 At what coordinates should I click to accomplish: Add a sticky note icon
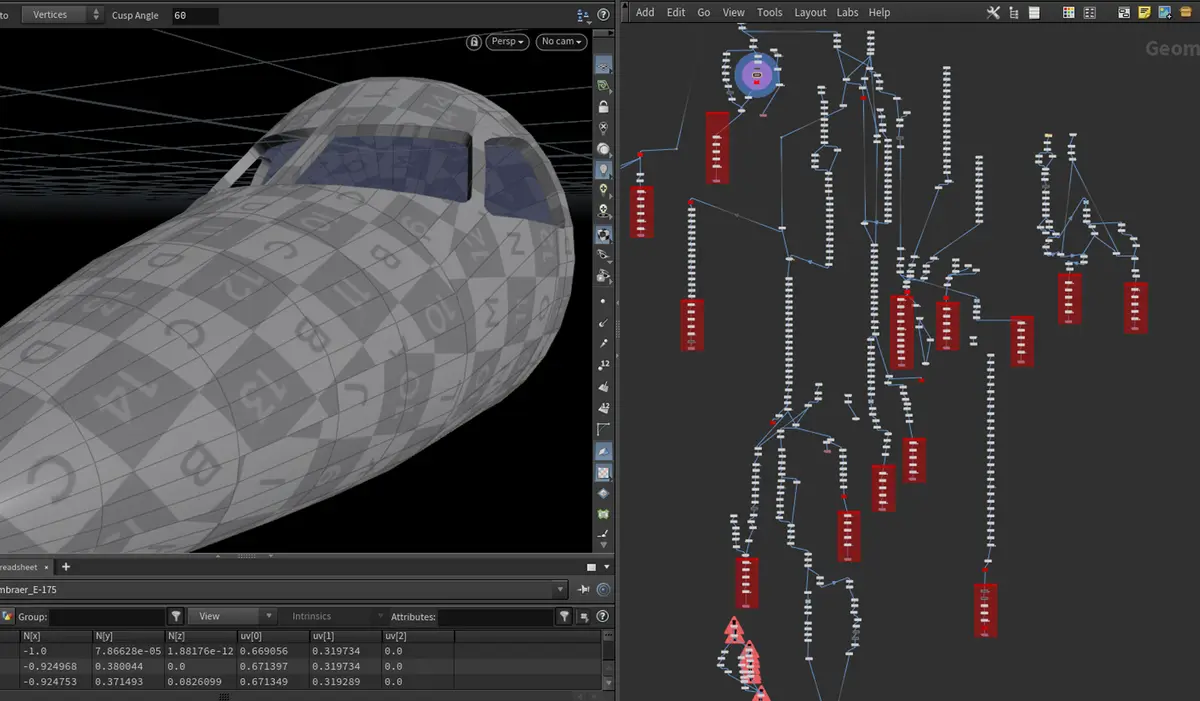click(1145, 13)
